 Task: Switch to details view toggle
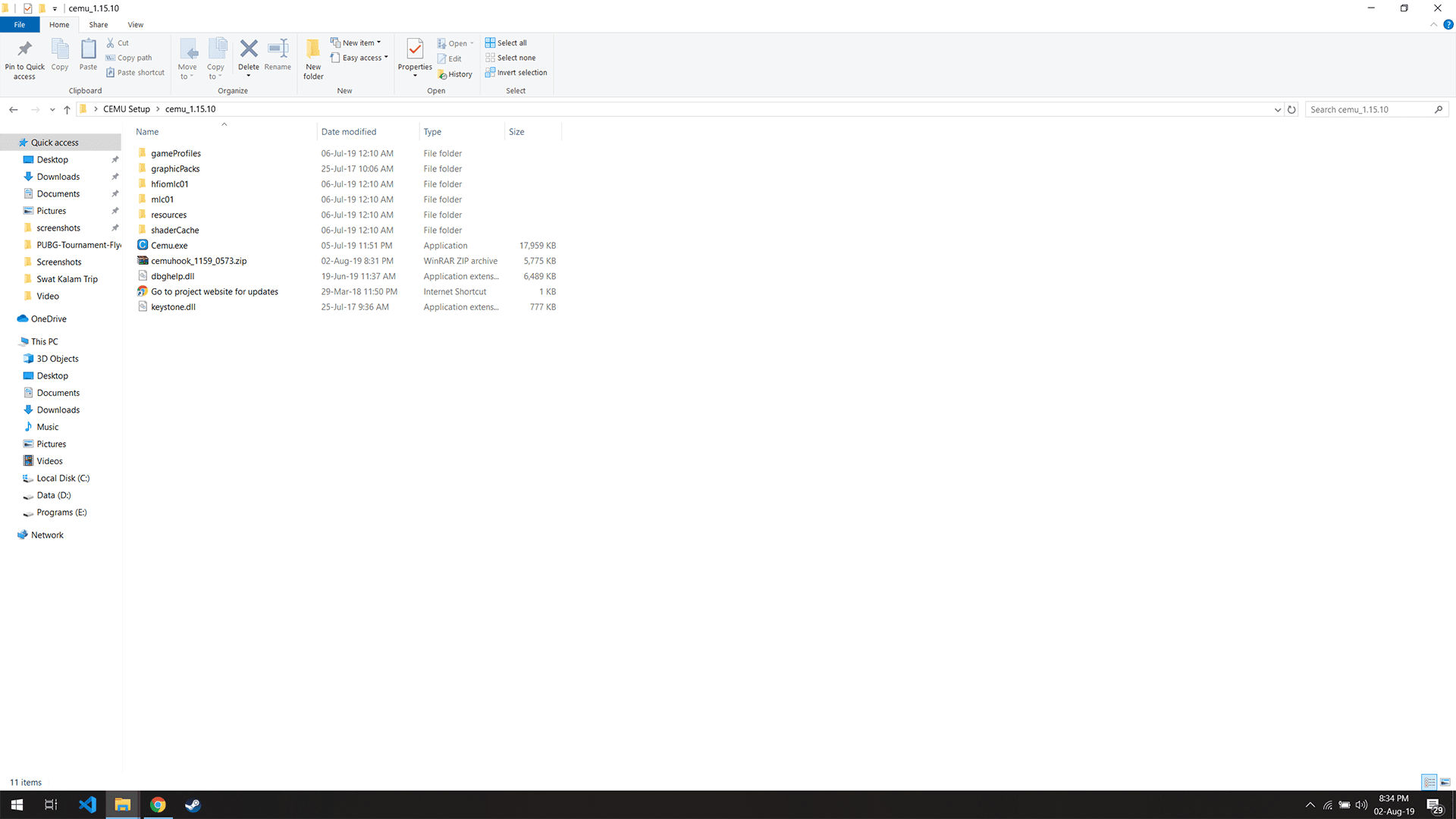pos(1429,782)
